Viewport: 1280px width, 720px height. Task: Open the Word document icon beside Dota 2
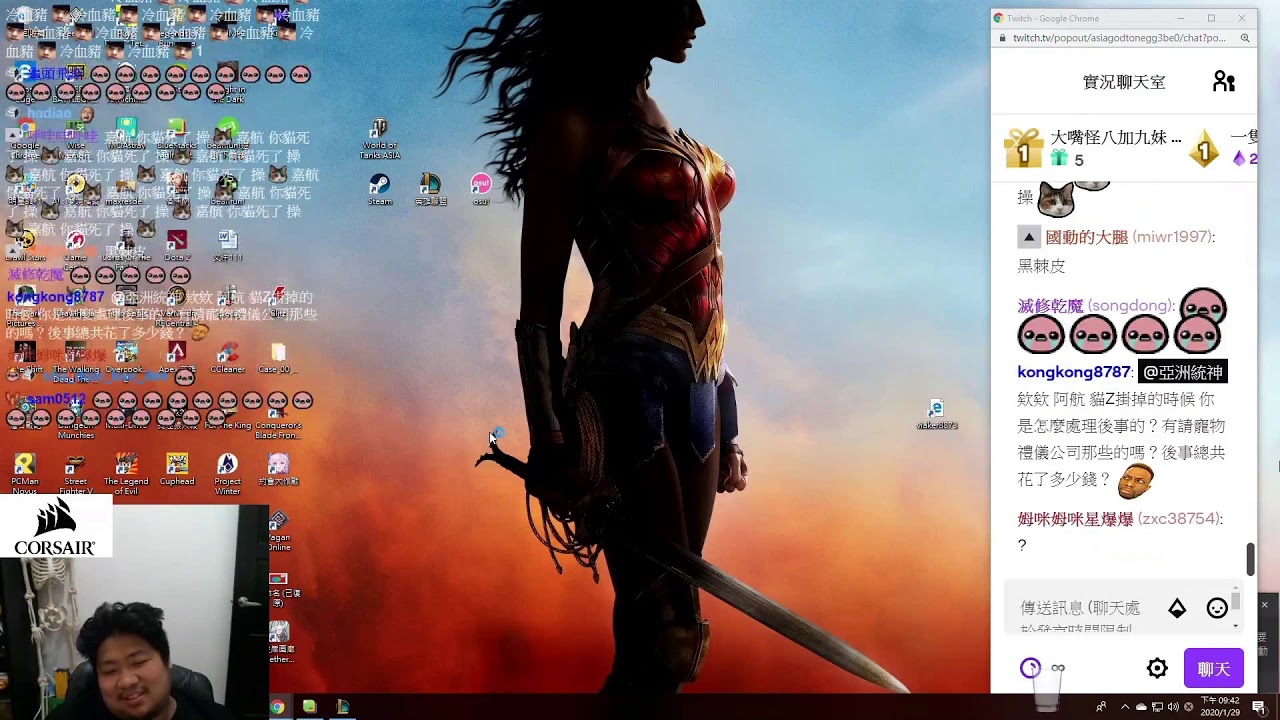coord(228,246)
